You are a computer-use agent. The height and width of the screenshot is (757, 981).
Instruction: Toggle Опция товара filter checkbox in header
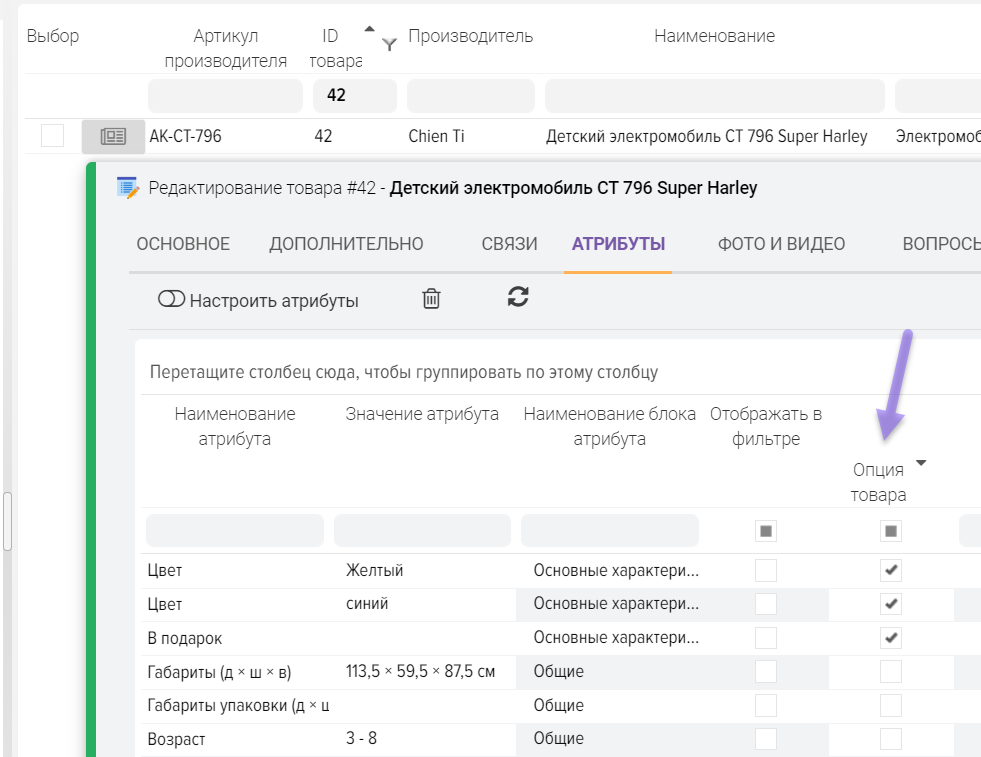[x=891, y=531]
